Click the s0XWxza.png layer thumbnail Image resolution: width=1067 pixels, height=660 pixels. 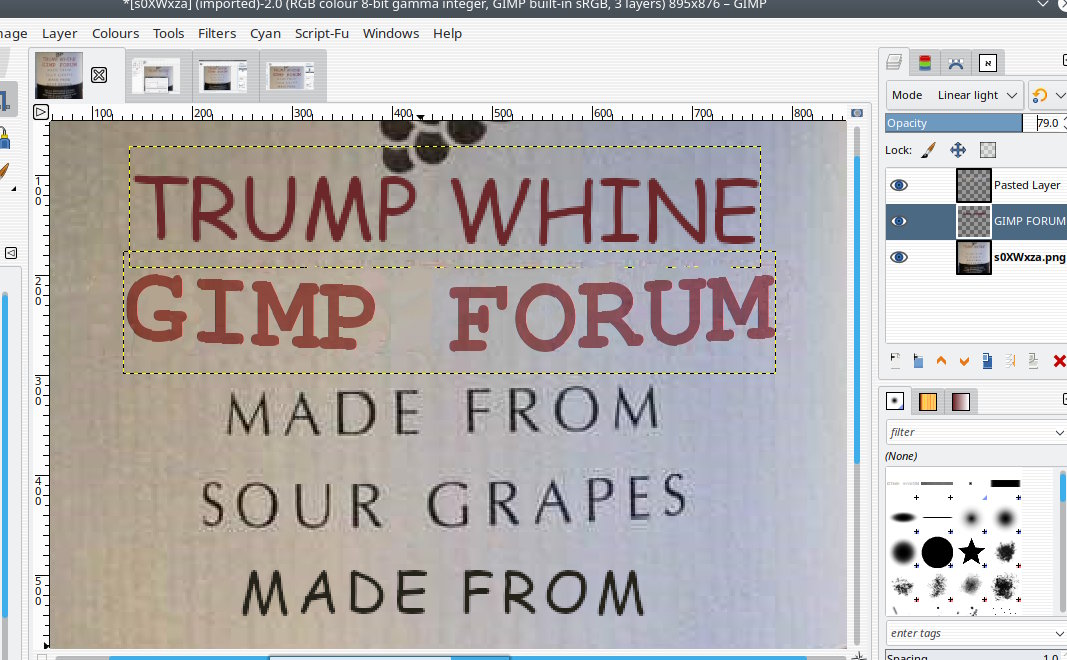pyautogui.click(x=974, y=257)
